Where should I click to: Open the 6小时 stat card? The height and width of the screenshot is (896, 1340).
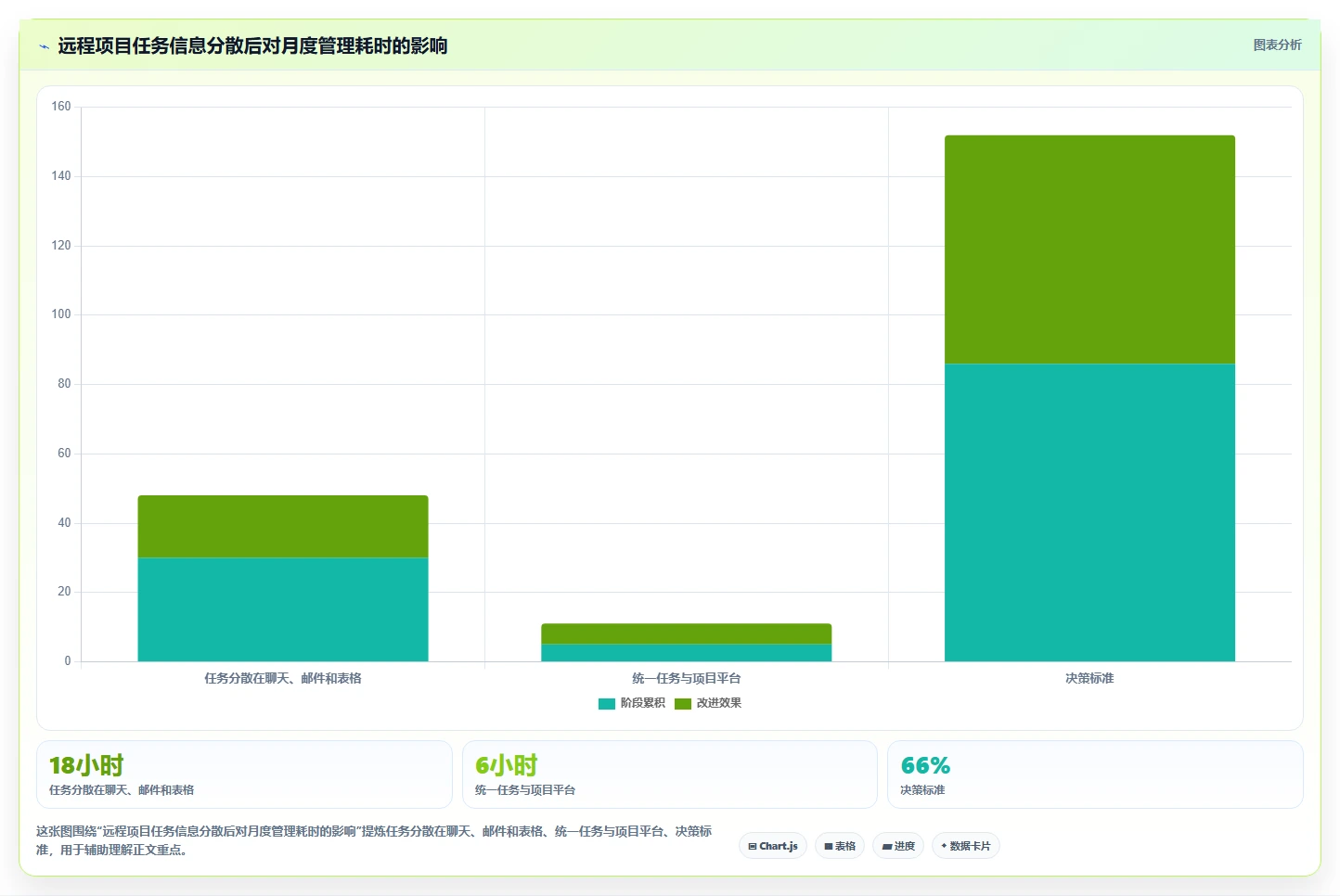pos(670,774)
